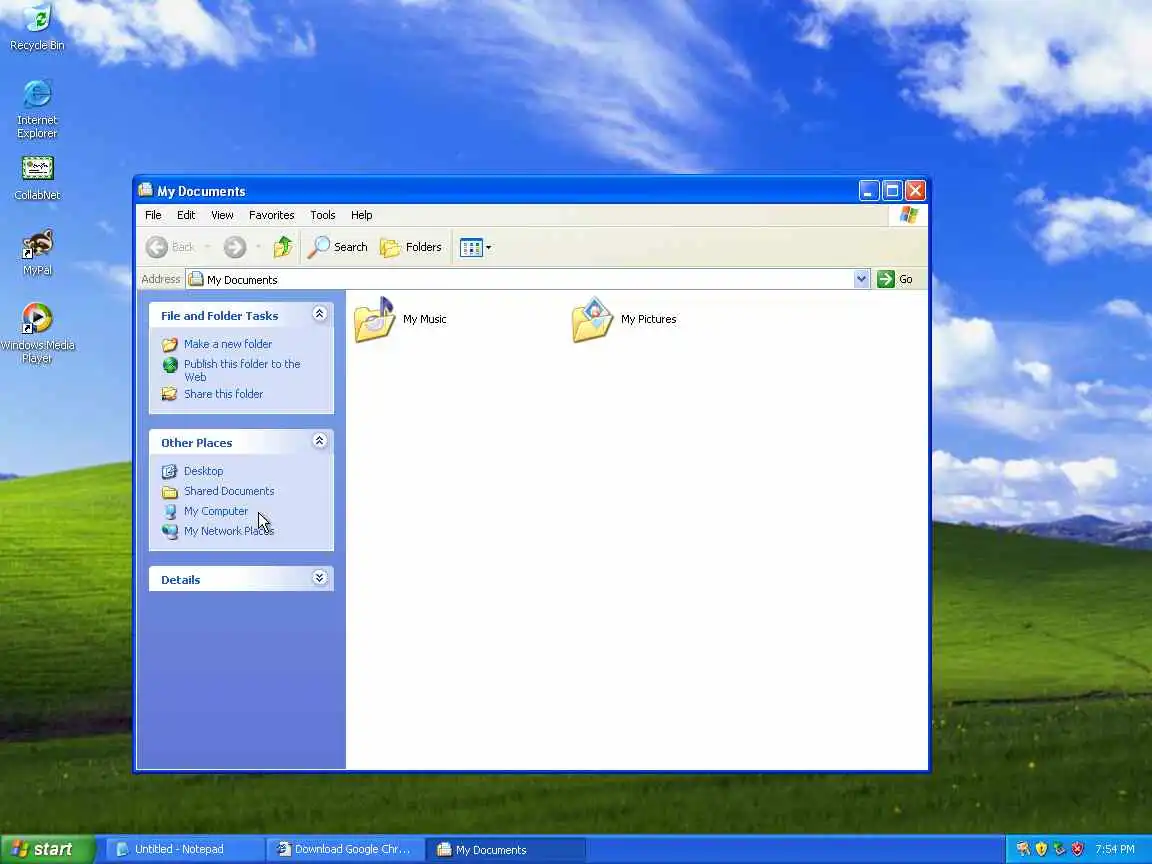Click the red shield security tray icon
This screenshot has height=864, width=1152.
[1078, 849]
